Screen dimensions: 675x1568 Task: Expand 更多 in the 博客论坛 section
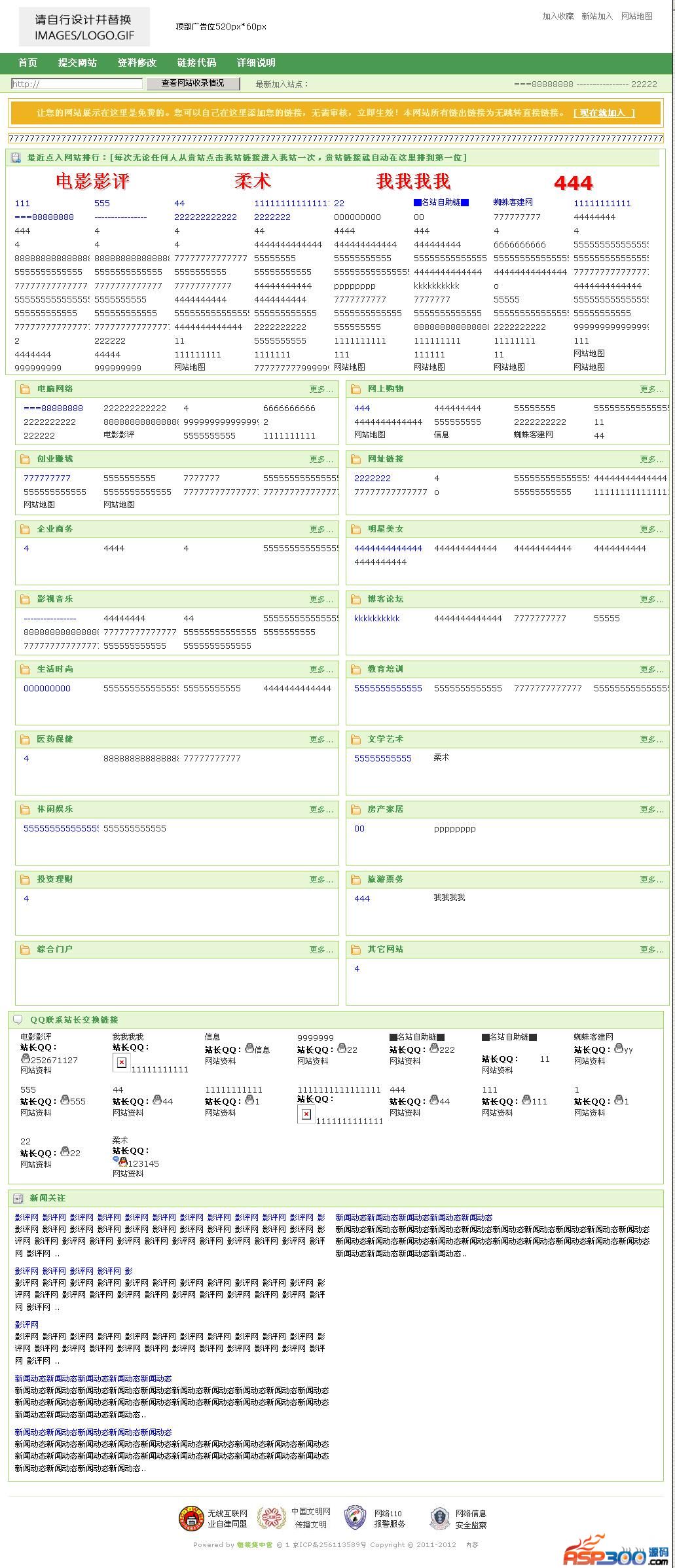point(651,599)
